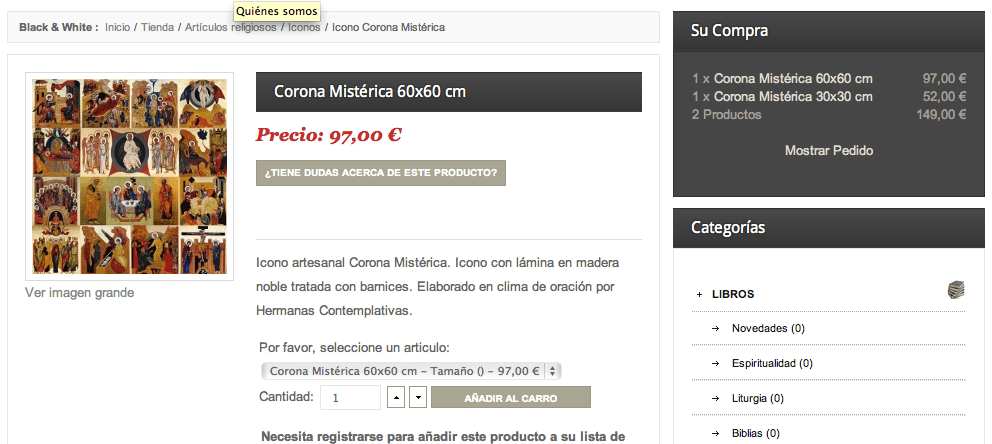The height and width of the screenshot is (444, 992).
Task: Open Novedades (0) category
Action: (768, 328)
